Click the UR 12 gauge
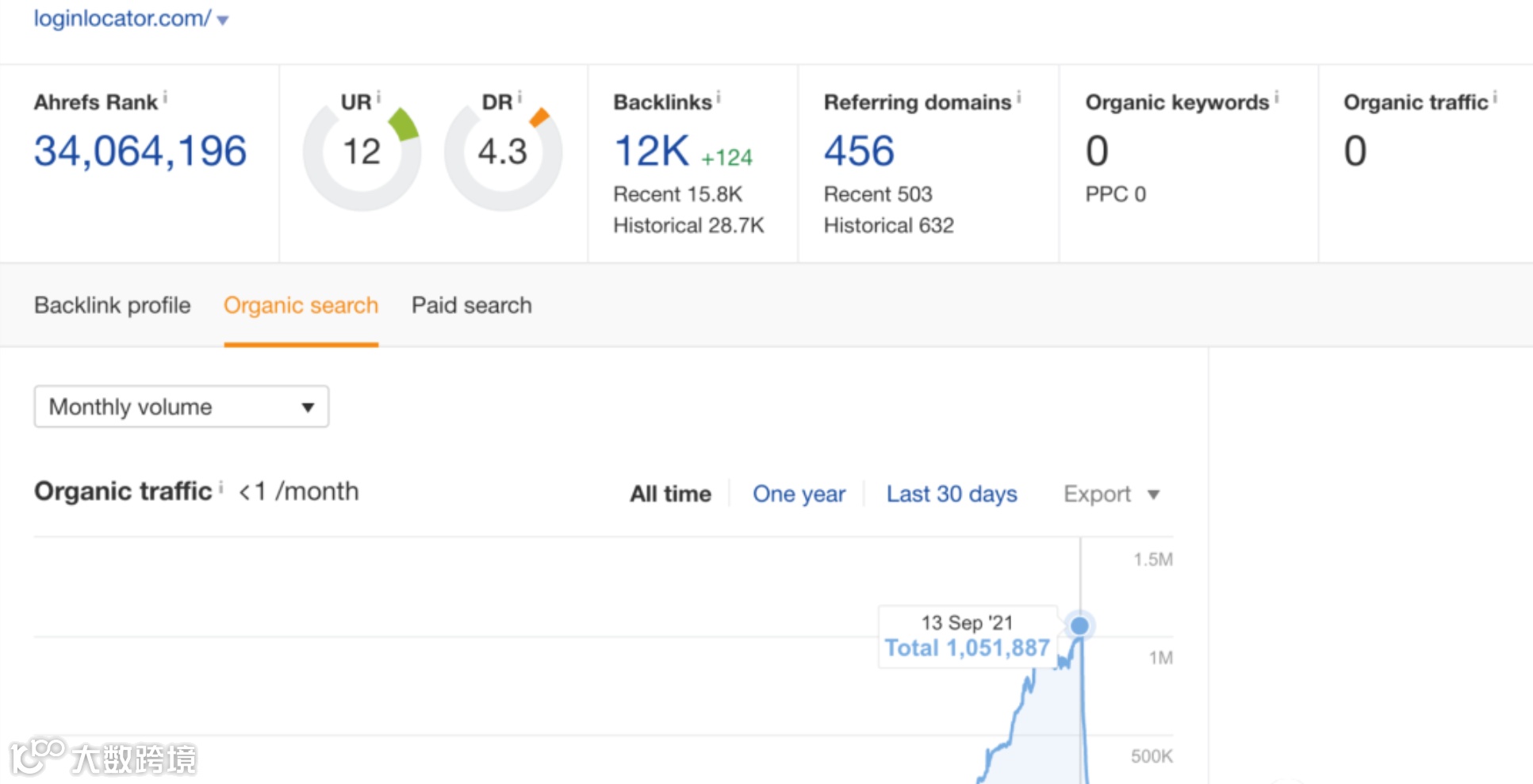1533x784 pixels. (362, 152)
